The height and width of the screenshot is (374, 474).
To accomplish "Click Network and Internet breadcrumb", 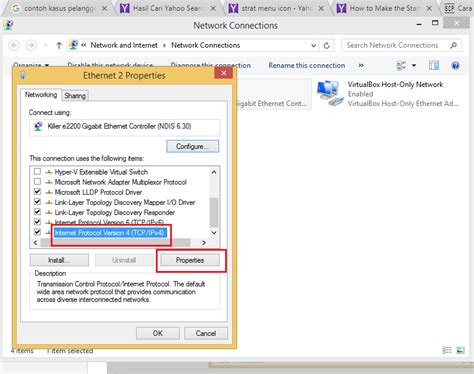I will coord(124,45).
